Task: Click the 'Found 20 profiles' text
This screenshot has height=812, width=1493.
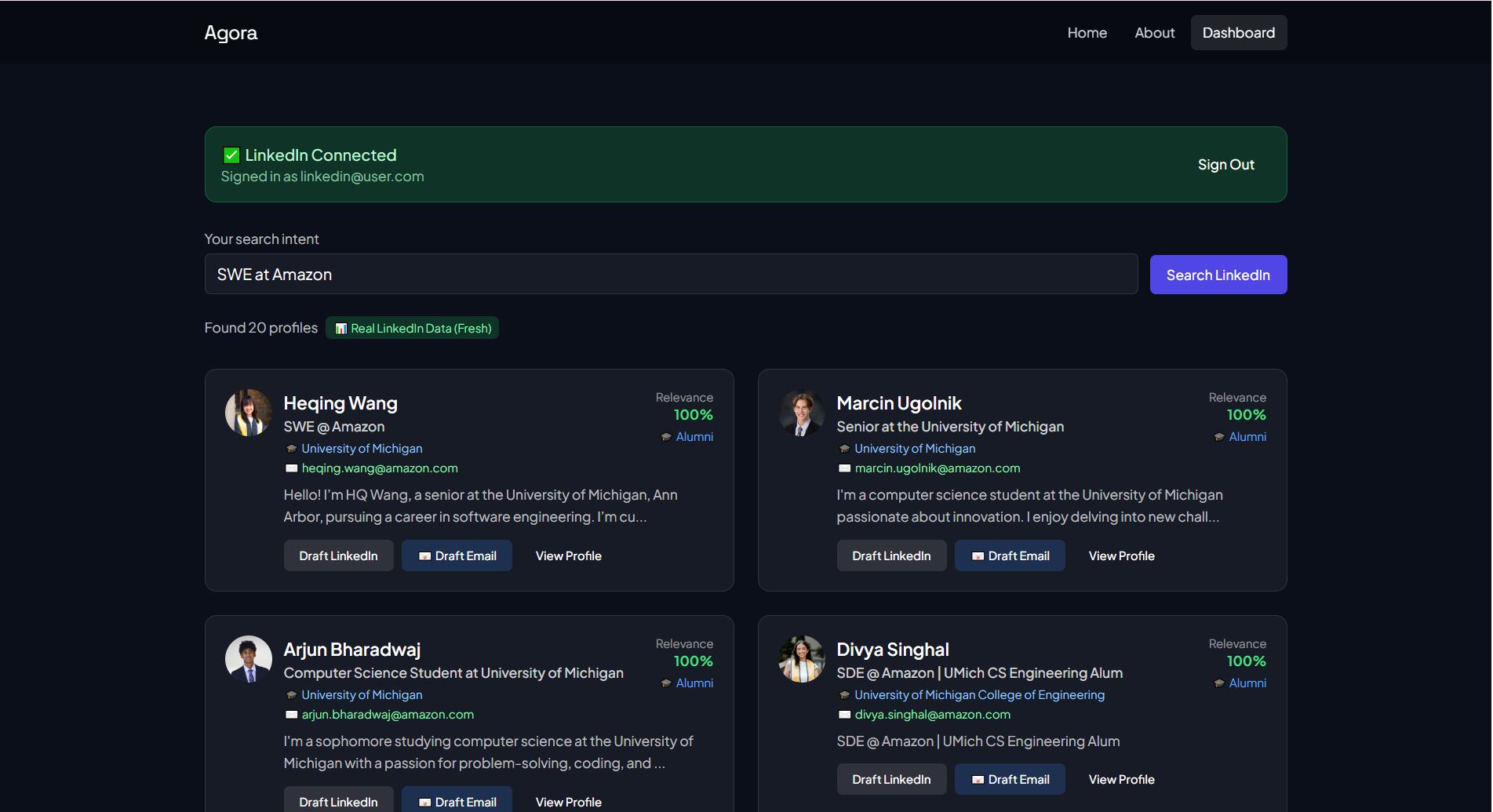Action: click(261, 328)
